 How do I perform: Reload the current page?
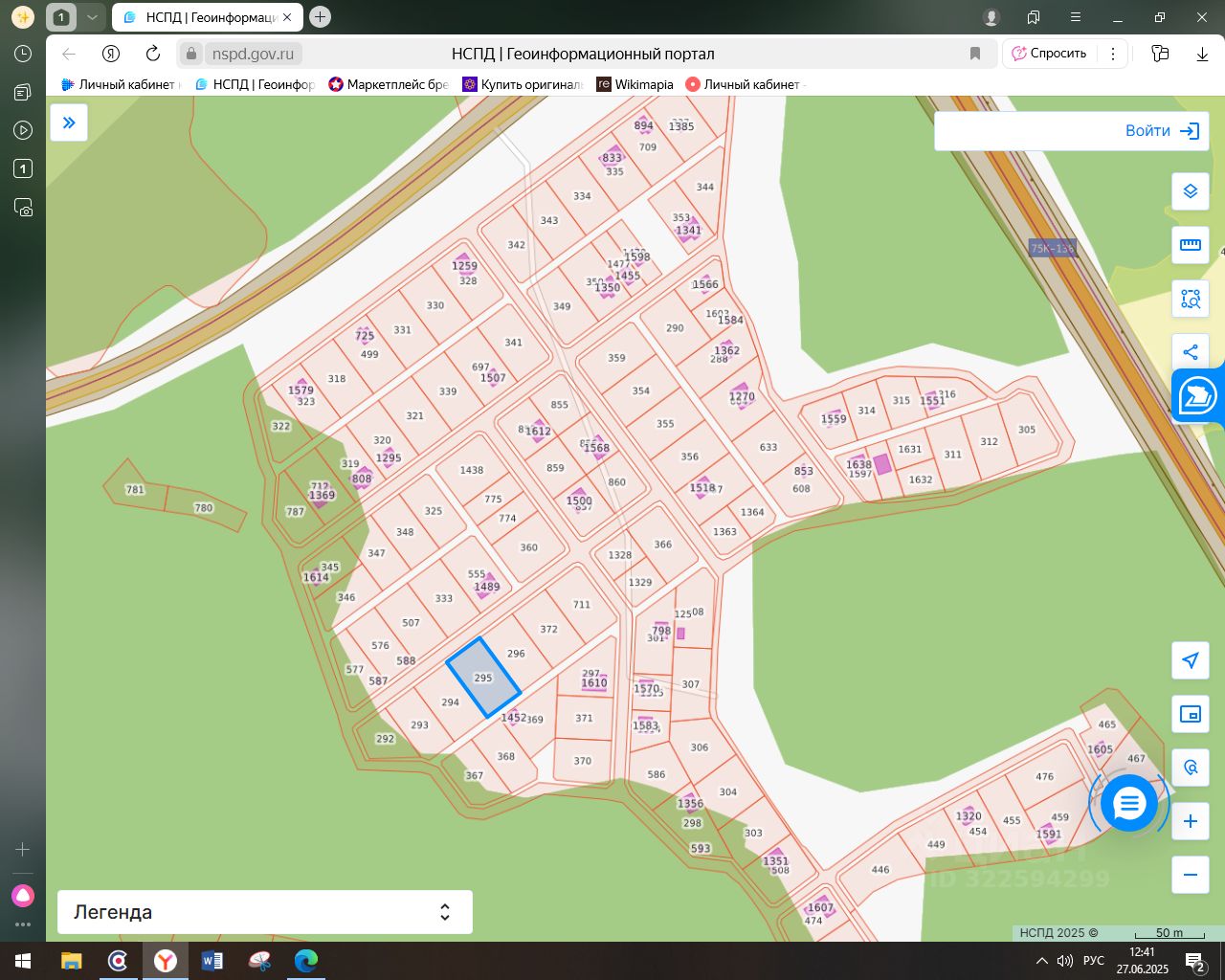(x=153, y=54)
